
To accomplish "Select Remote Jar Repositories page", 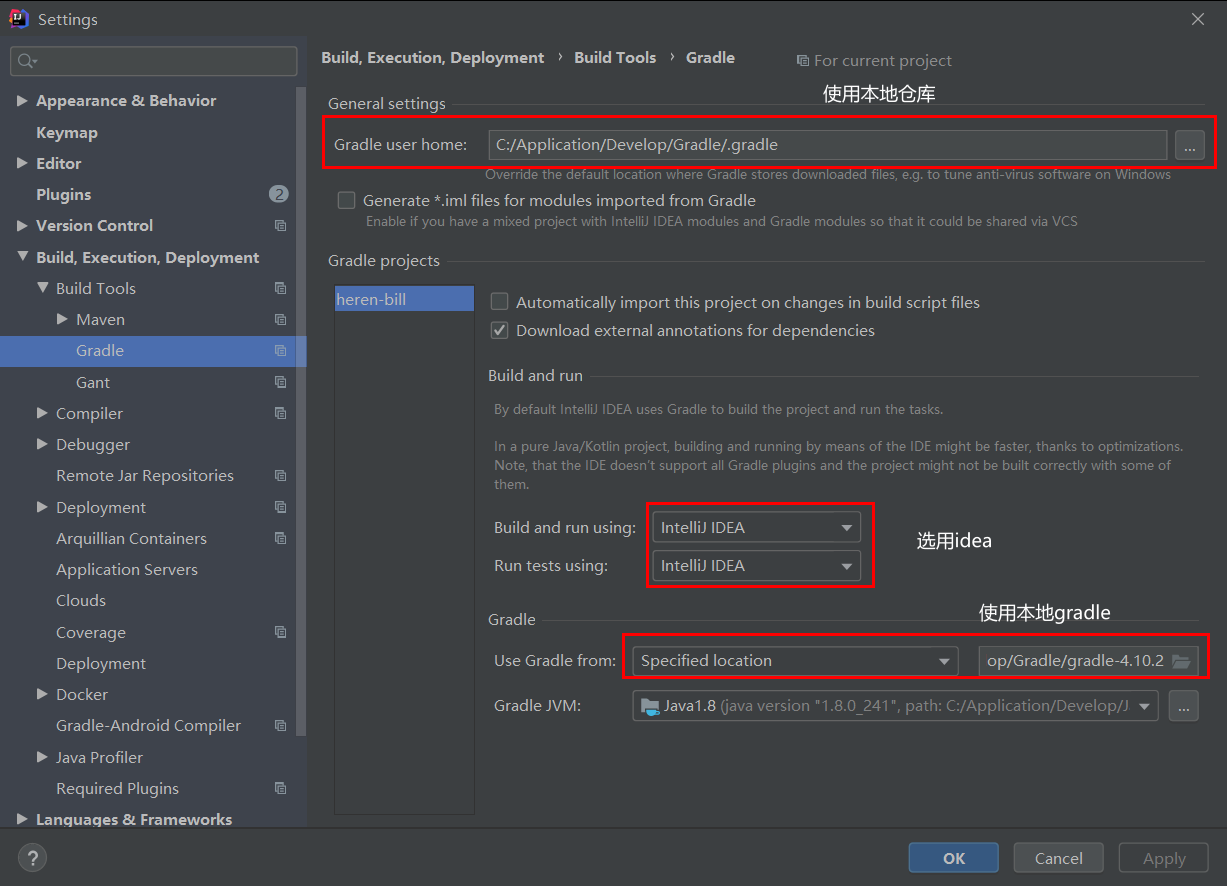I will tap(145, 475).
